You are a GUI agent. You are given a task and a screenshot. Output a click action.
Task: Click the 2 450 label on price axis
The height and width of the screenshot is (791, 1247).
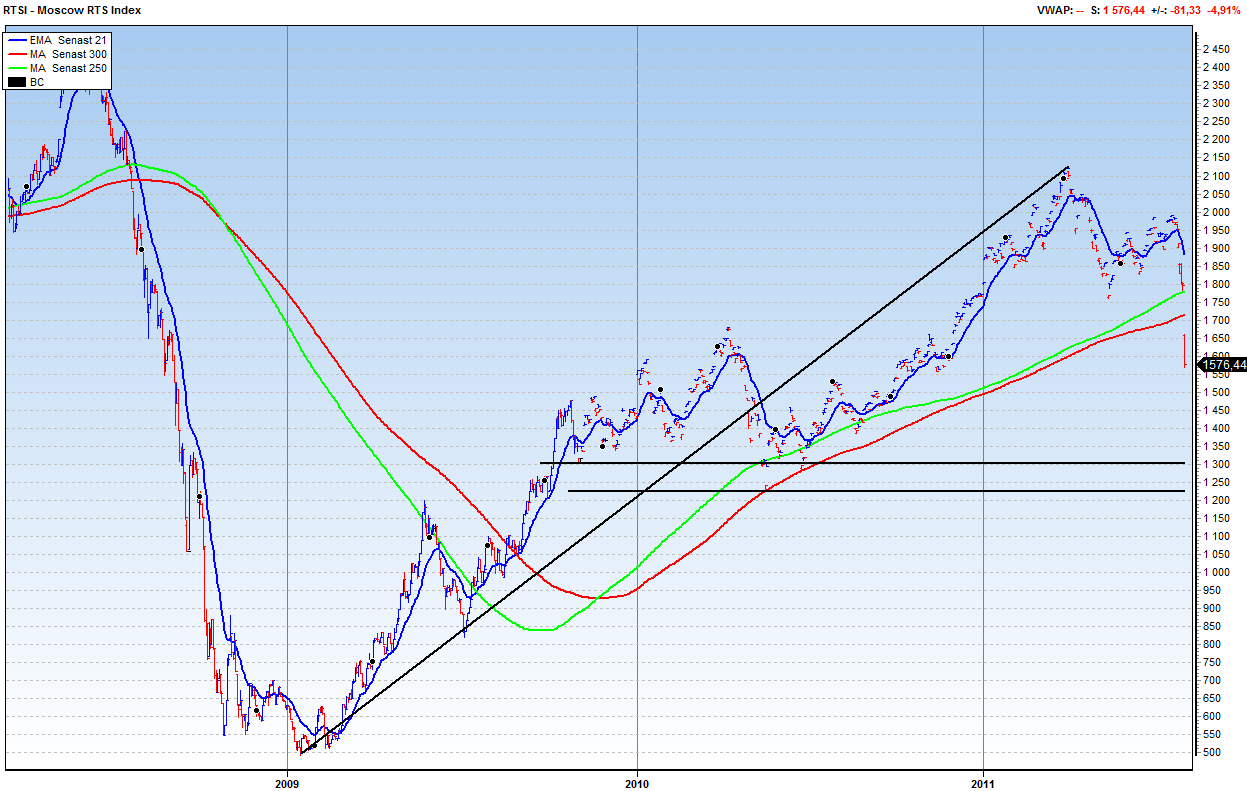(1217, 49)
